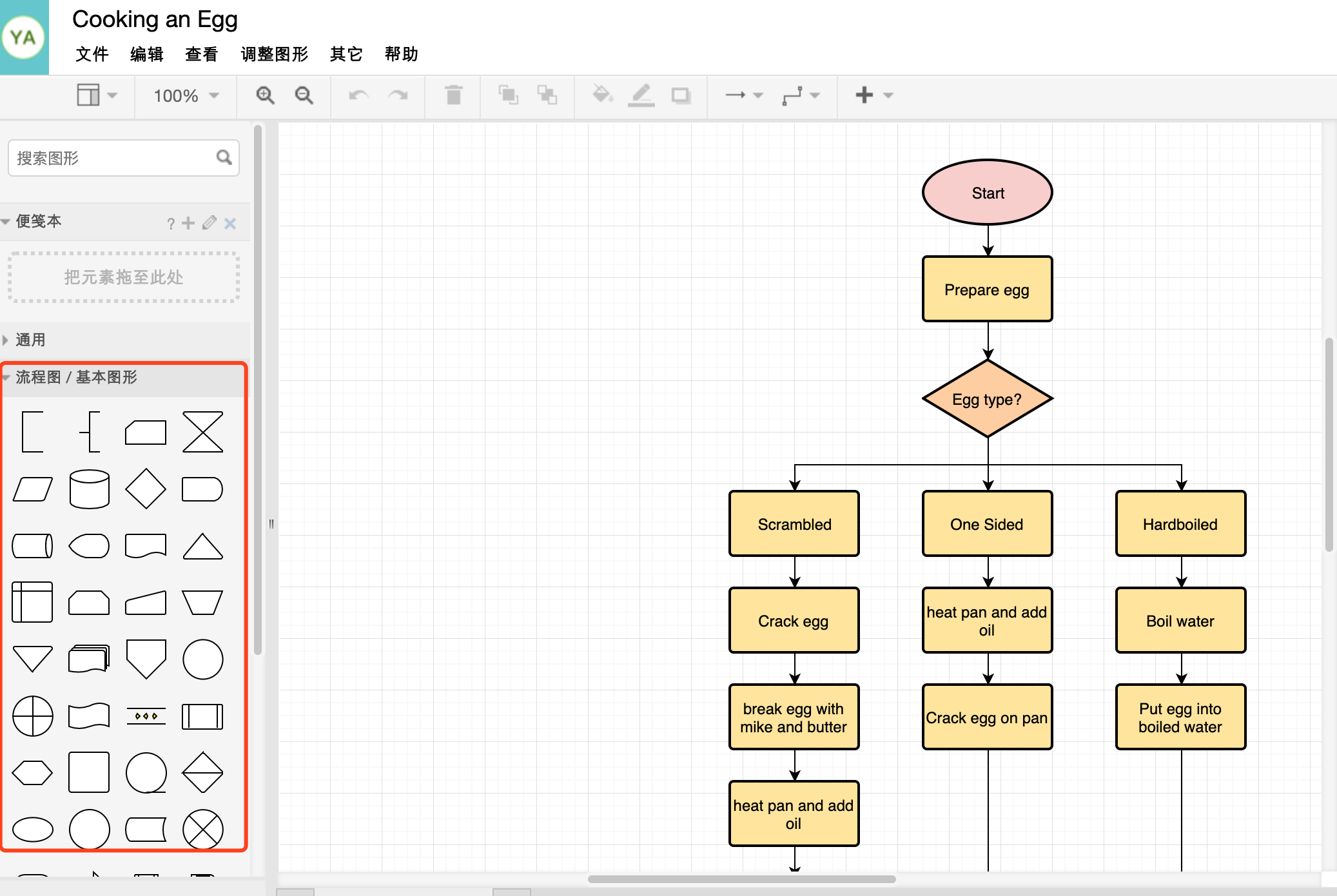Click the zoom in magnifier icon

click(x=265, y=95)
